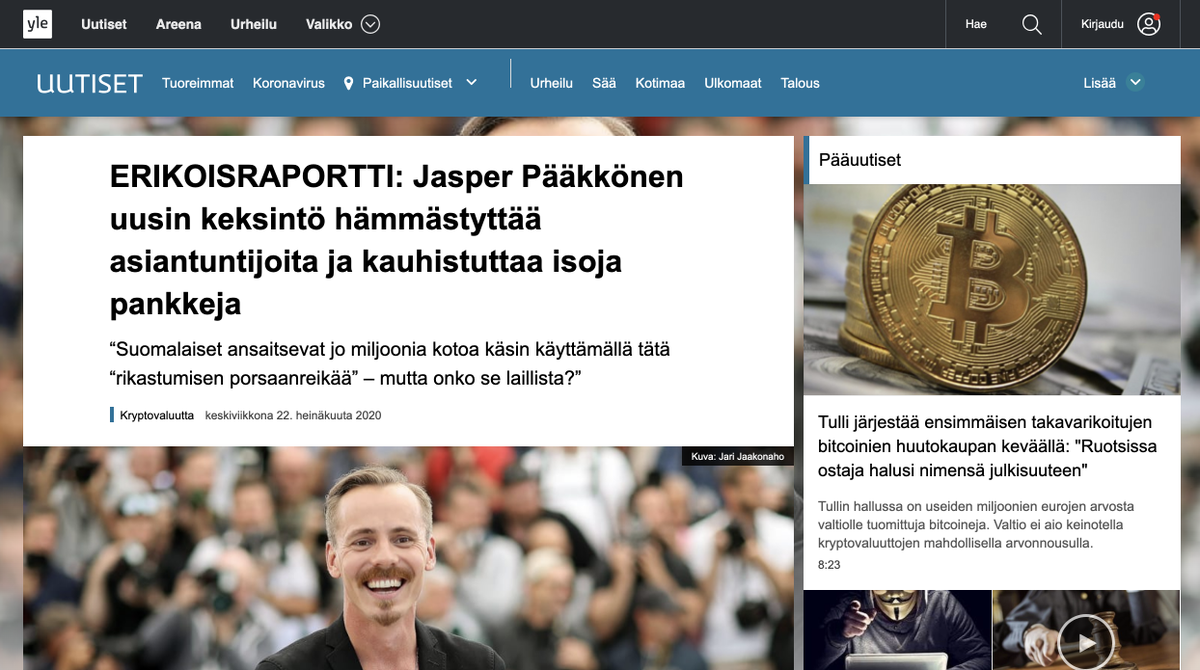Click the Yle logo in top corner
This screenshot has width=1200, height=670.
click(x=37, y=23)
